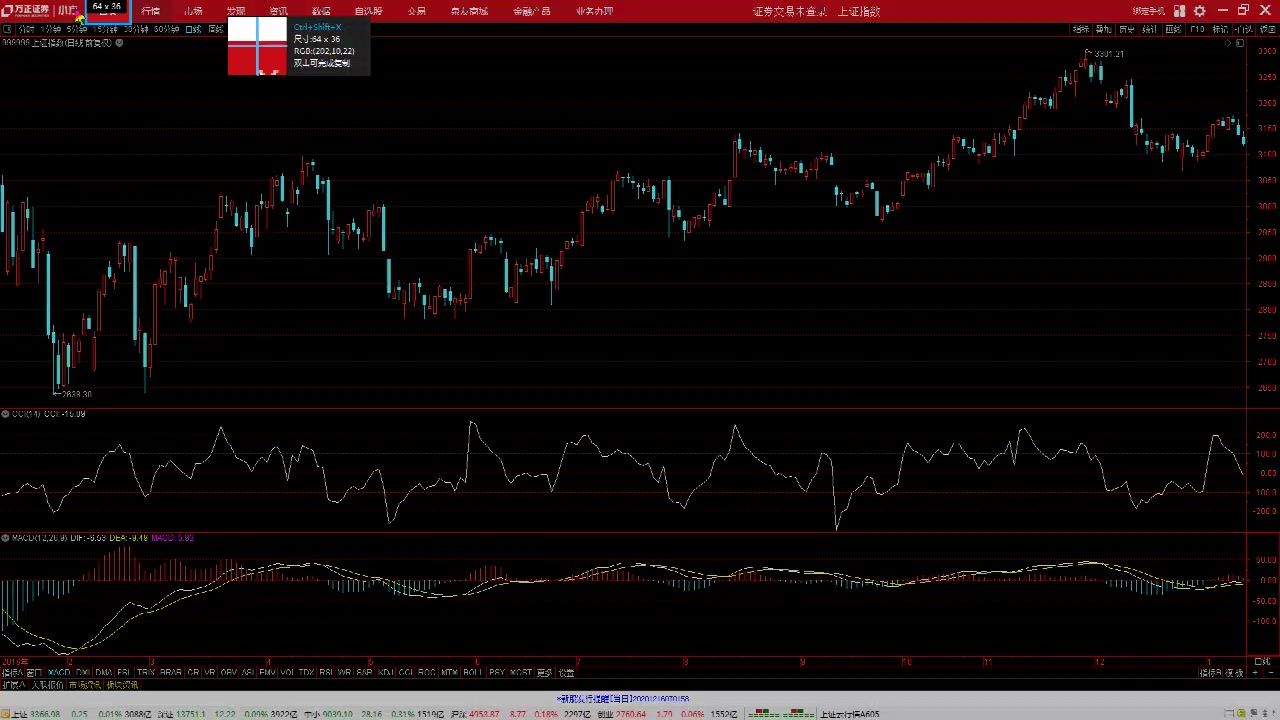This screenshot has width=1280, height=720.
Task: Select the MCST indicator tab
Action: [520, 672]
